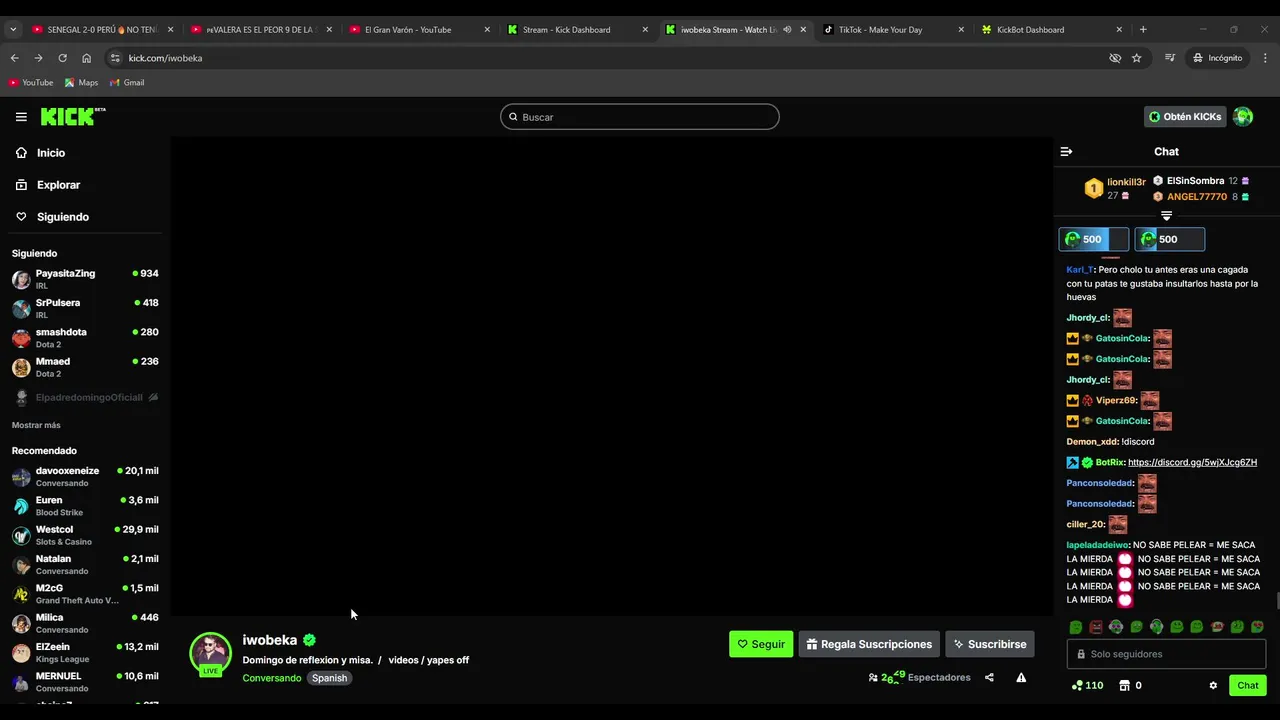
Task: Click the green Seguir button
Action: point(761,644)
